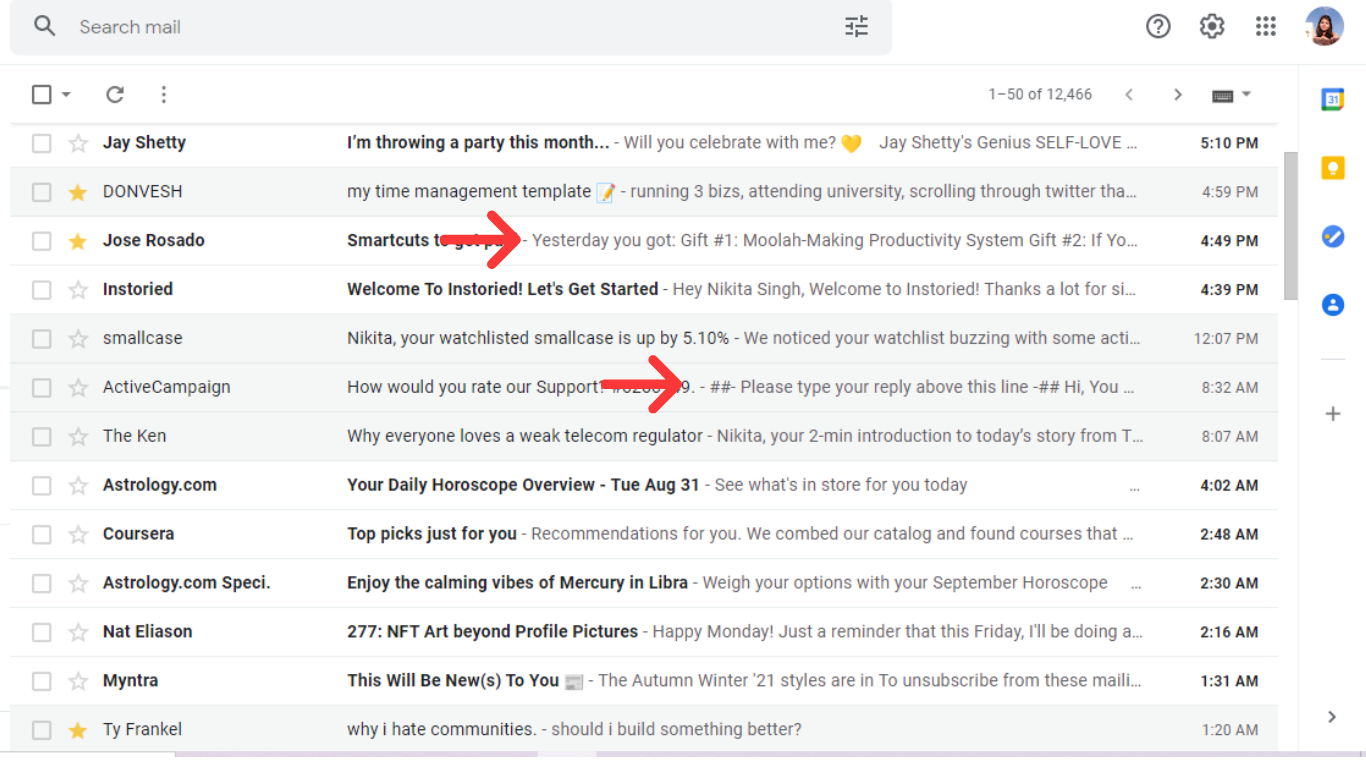This screenshot has height=768, width=1366.
Task: Select the Jose Rosado email checkbox
Action: click(x=41, y=241)
